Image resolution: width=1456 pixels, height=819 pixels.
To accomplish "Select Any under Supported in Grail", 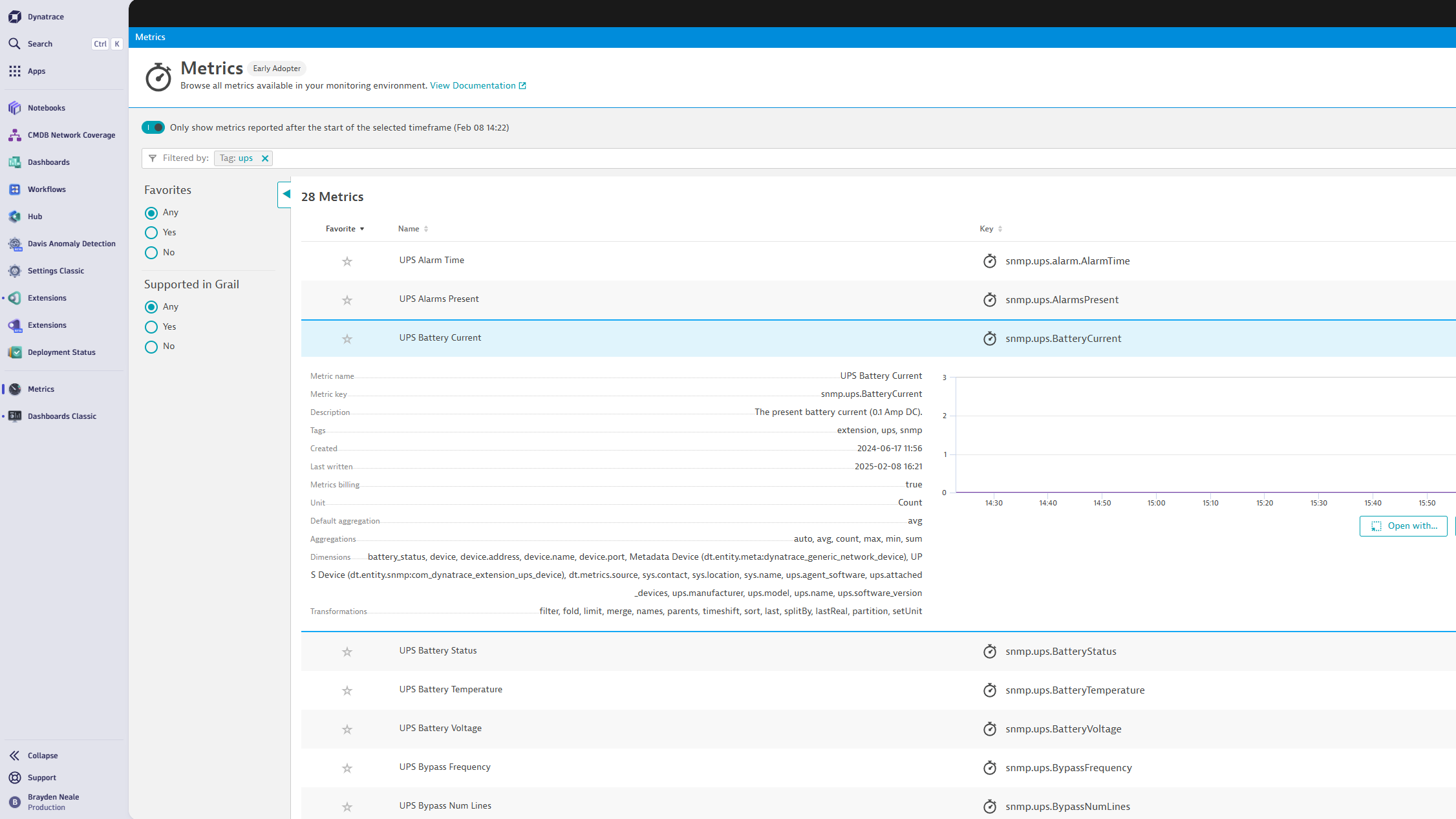I will pos(151,307).
